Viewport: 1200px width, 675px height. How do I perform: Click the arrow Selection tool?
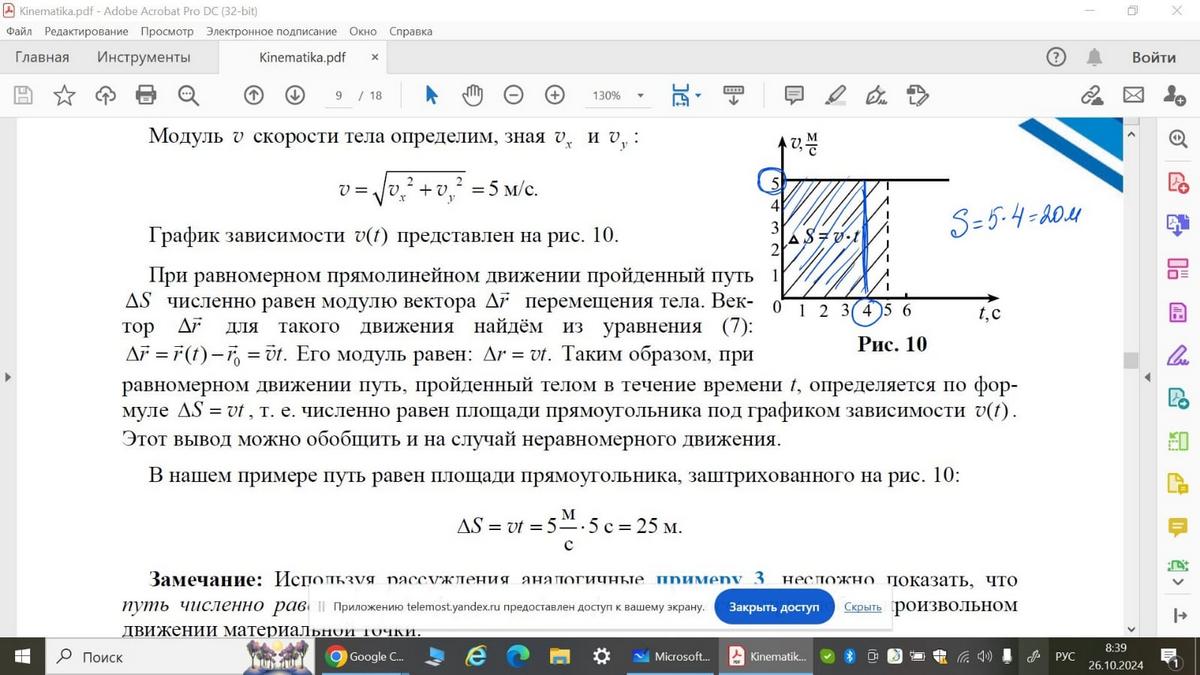[431, 95]
